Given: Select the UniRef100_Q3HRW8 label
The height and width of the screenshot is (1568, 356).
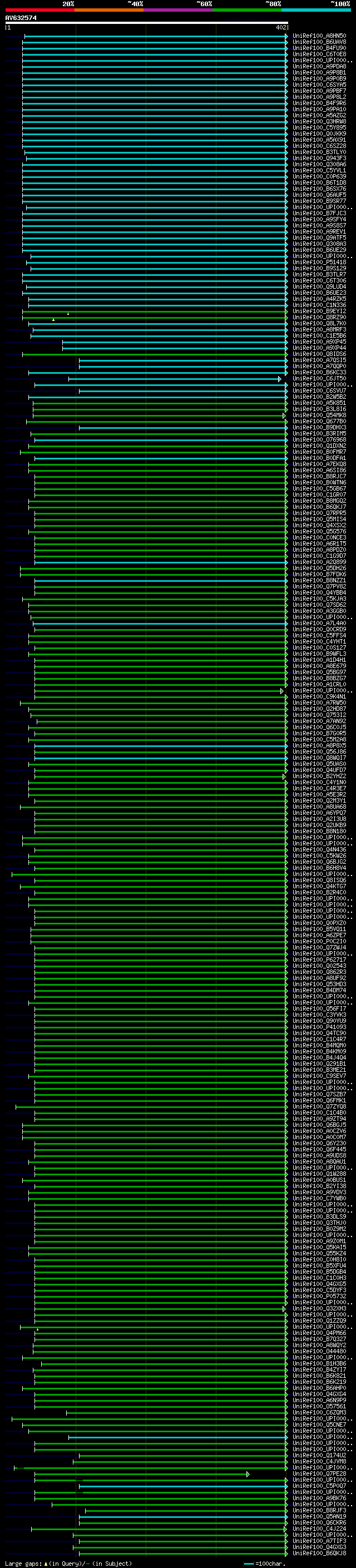Looking at the screenshot, I should pyautogui.click(x=319, y=122).
